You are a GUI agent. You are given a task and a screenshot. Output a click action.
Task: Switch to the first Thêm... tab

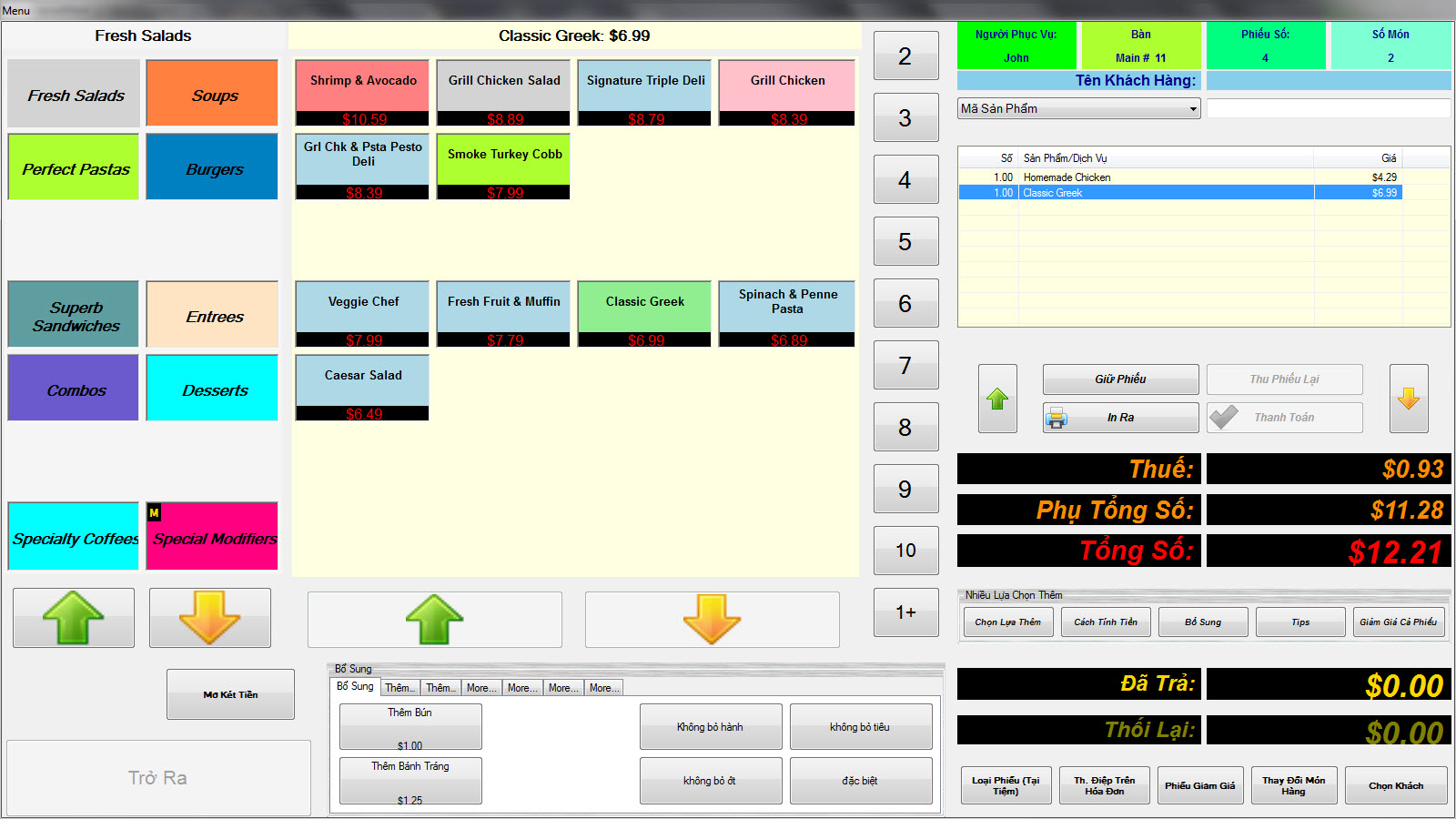399,688
